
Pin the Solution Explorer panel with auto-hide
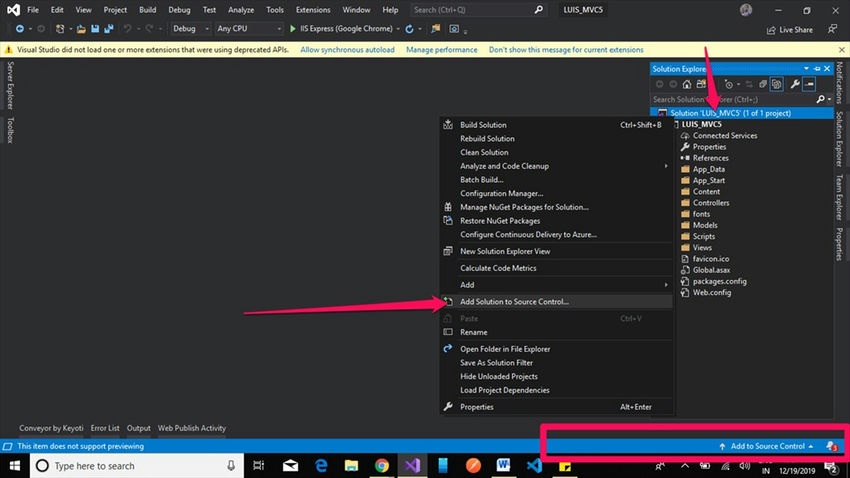(x=817, y=69)
